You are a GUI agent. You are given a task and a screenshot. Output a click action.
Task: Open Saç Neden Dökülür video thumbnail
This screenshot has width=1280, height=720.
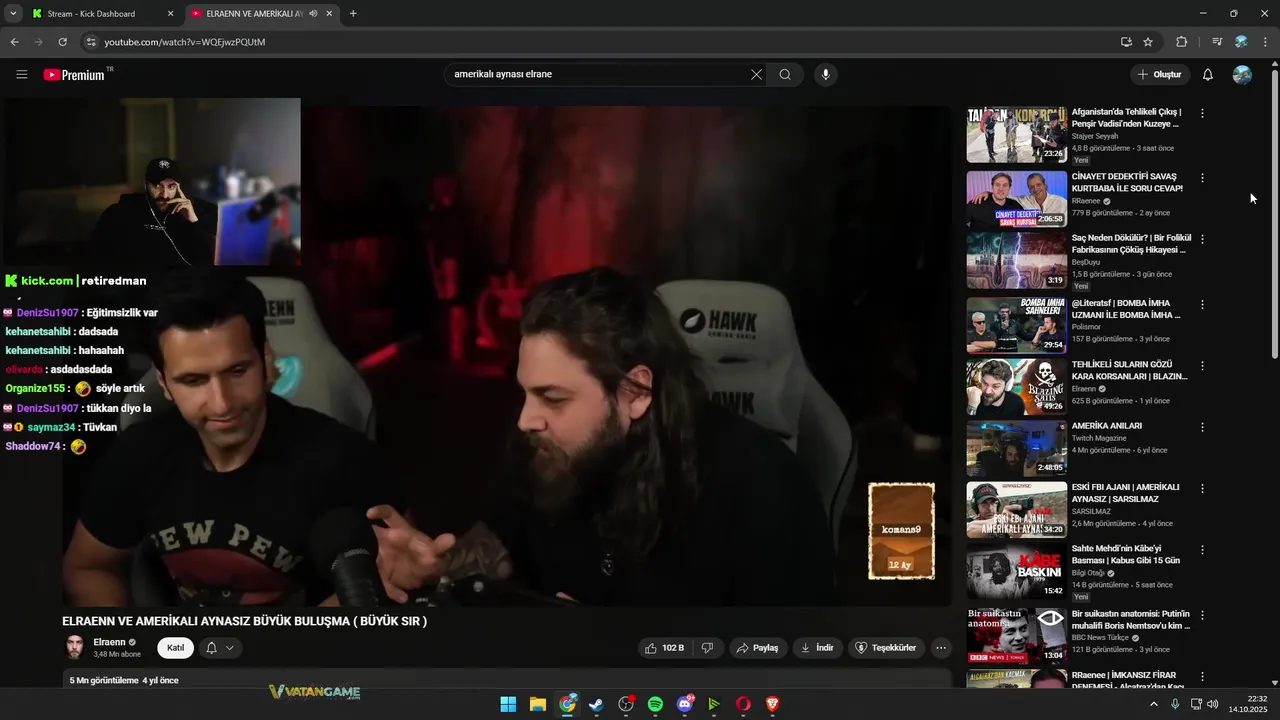1016,260
